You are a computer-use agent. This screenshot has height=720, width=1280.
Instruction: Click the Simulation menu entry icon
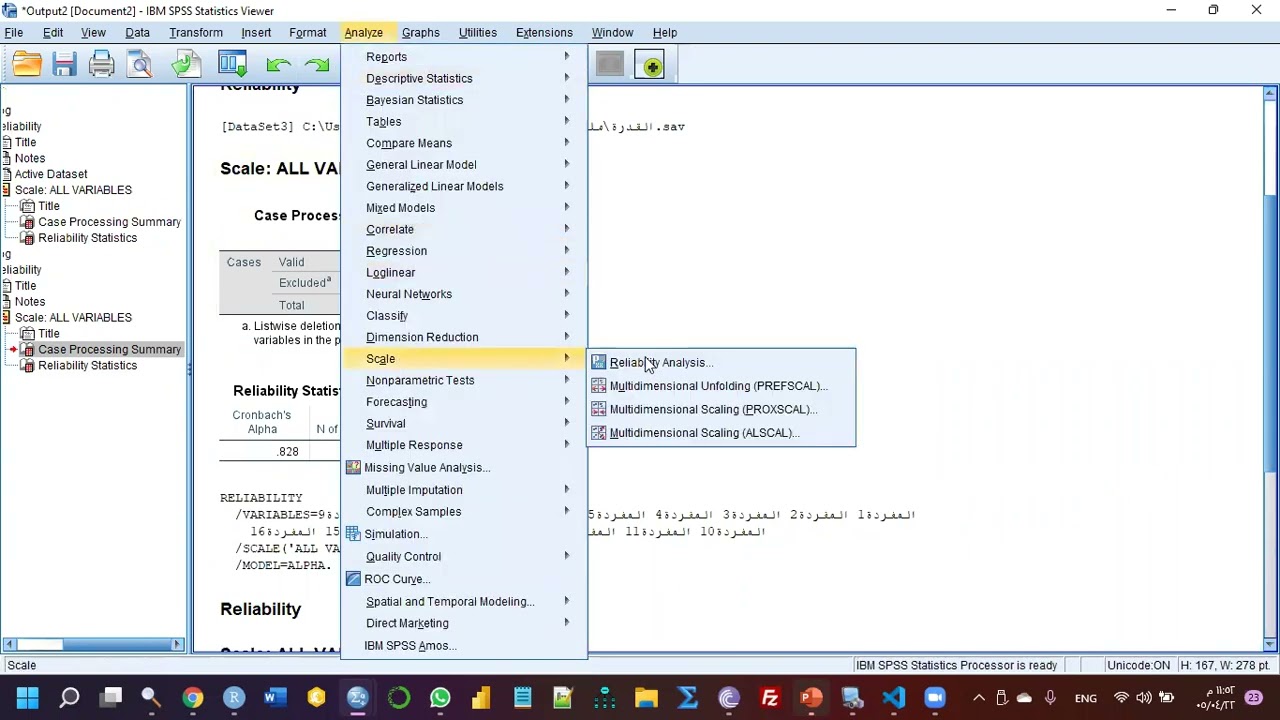point(353,534)
